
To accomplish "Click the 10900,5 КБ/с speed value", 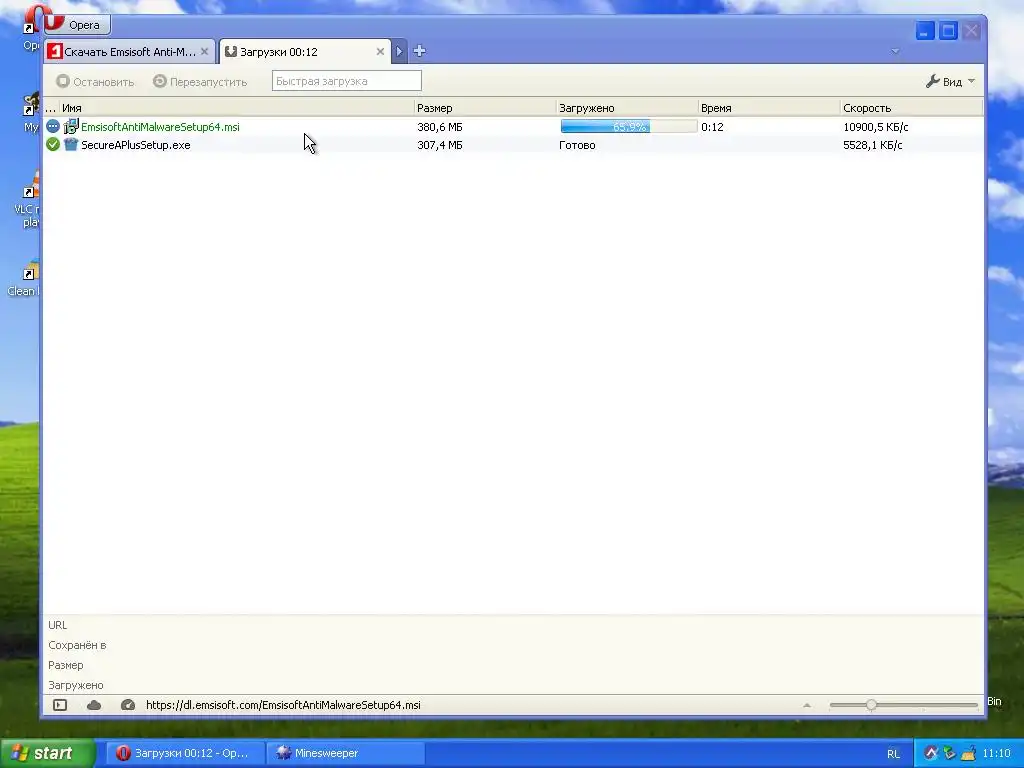I will (x=875, y=127).
